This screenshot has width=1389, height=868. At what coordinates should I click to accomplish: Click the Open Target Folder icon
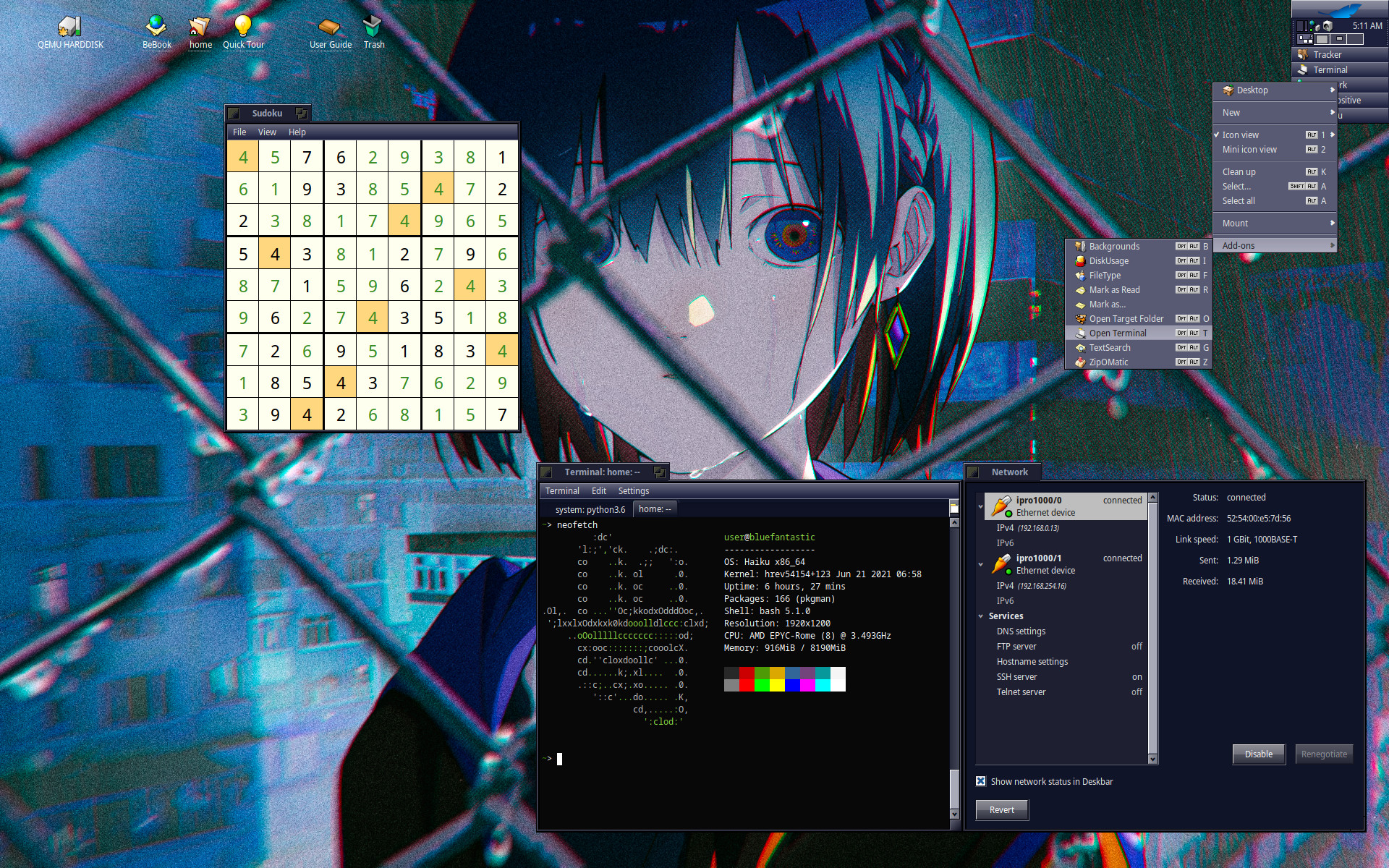pyautogui.click(x=1080, y=318)
